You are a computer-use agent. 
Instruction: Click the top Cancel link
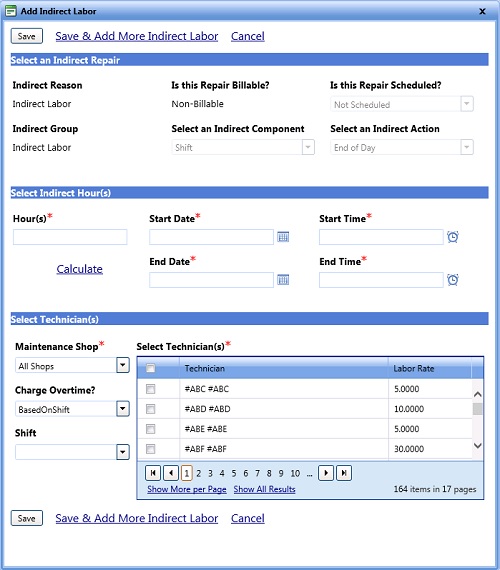(x=248, y=36)
